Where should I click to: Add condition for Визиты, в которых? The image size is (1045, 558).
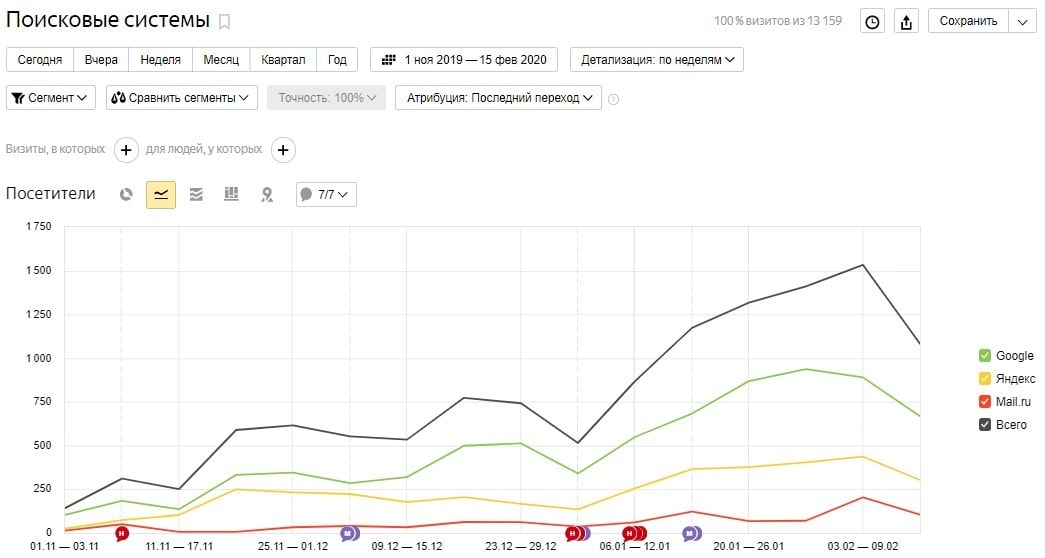point(126,150)
